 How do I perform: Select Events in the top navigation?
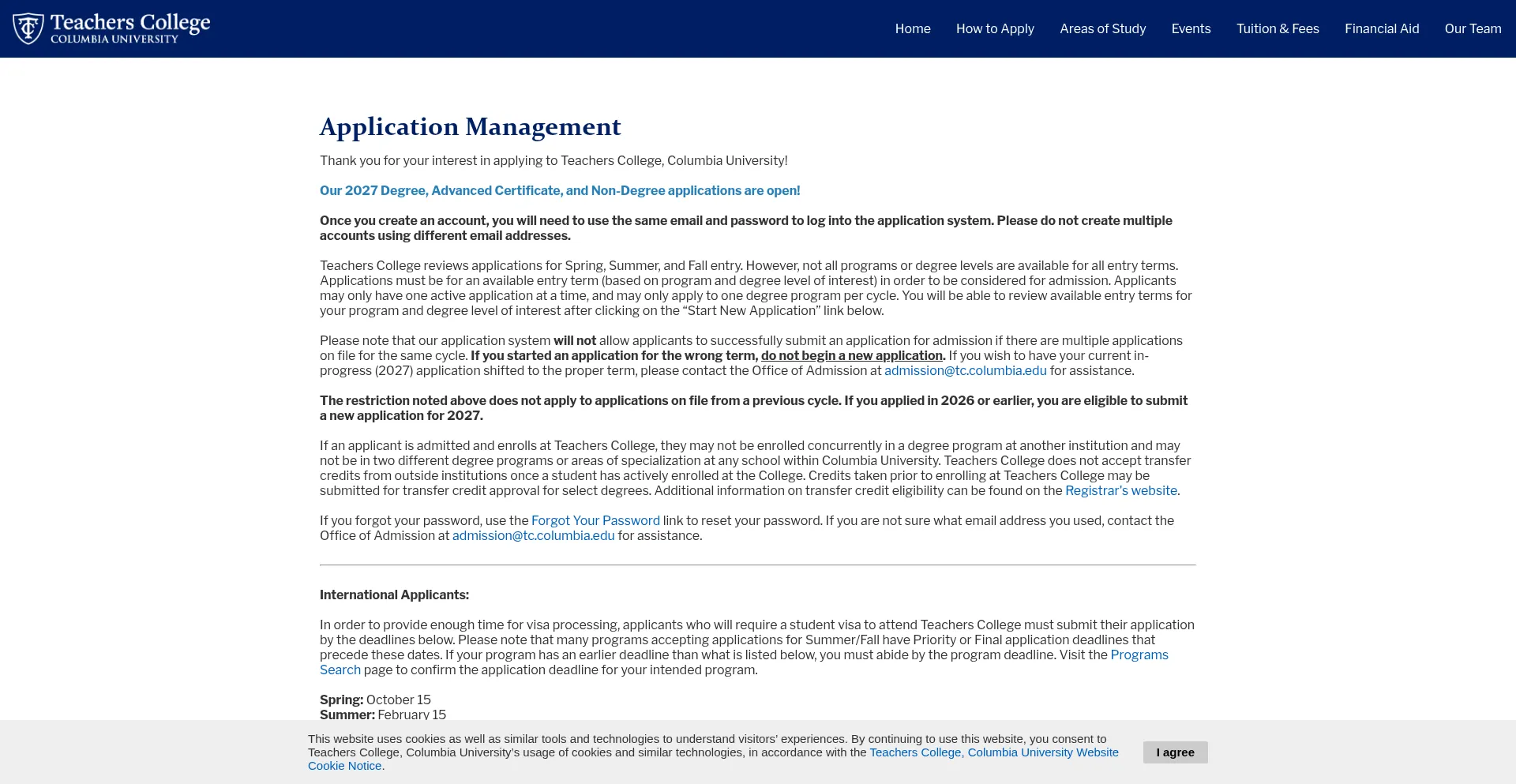[1191, 28]
